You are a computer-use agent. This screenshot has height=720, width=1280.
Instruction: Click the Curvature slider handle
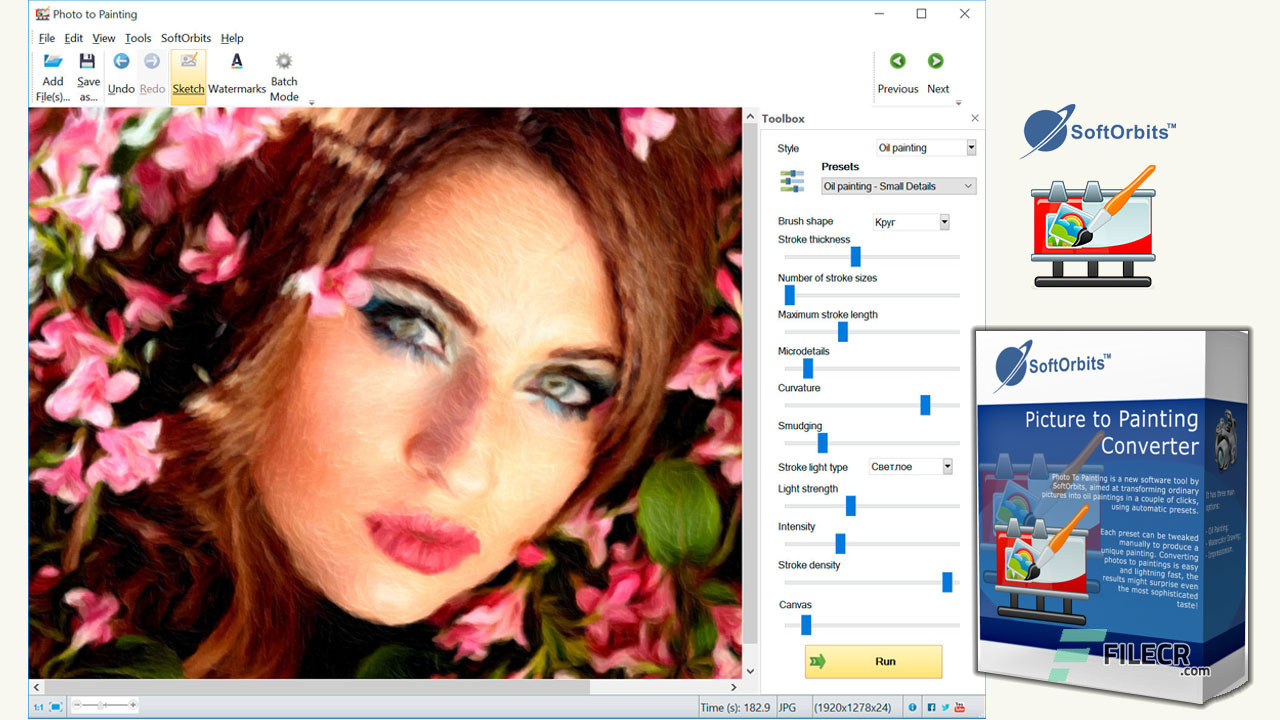point(925,405)
